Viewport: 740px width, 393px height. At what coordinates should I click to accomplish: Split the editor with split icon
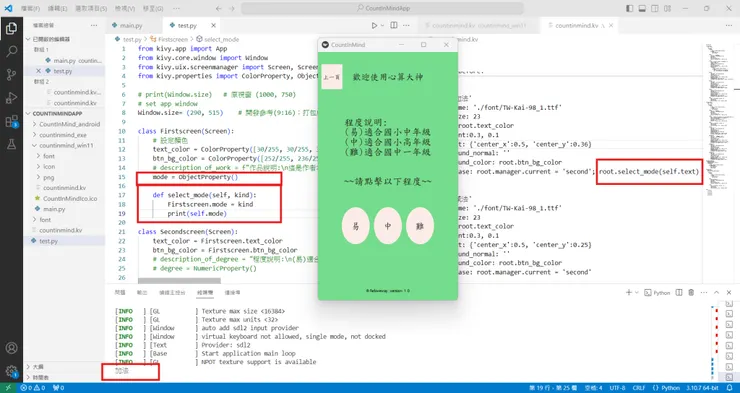click(x=394, y=25)
